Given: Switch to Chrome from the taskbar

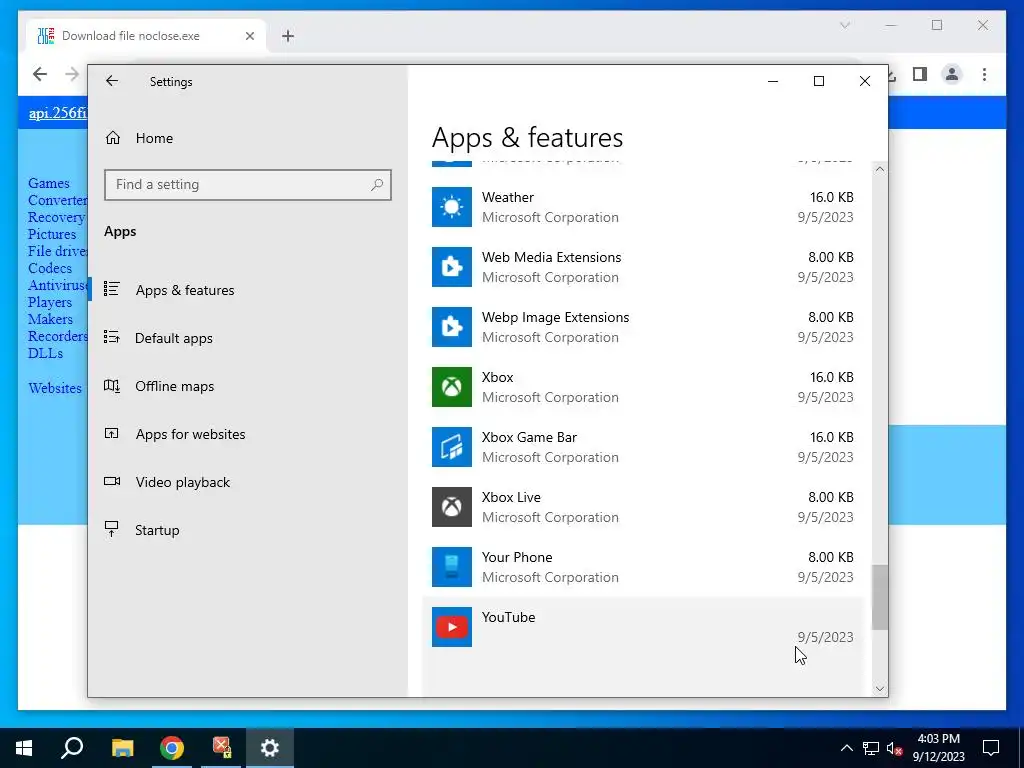Looking at the screenshot, I should click(172, 748).
